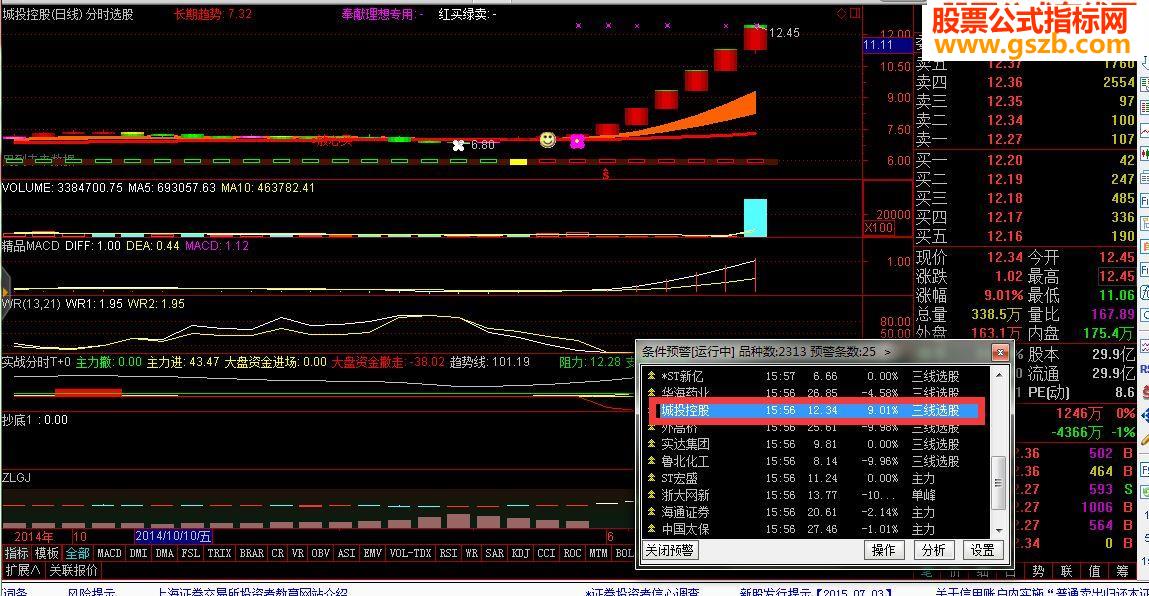Switch to the ROC indicator
The image size is (1149, 596).
[x=572, y=553]
